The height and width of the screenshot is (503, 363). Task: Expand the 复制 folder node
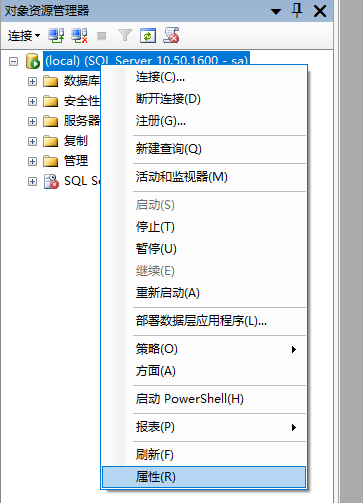pos(32,141)
